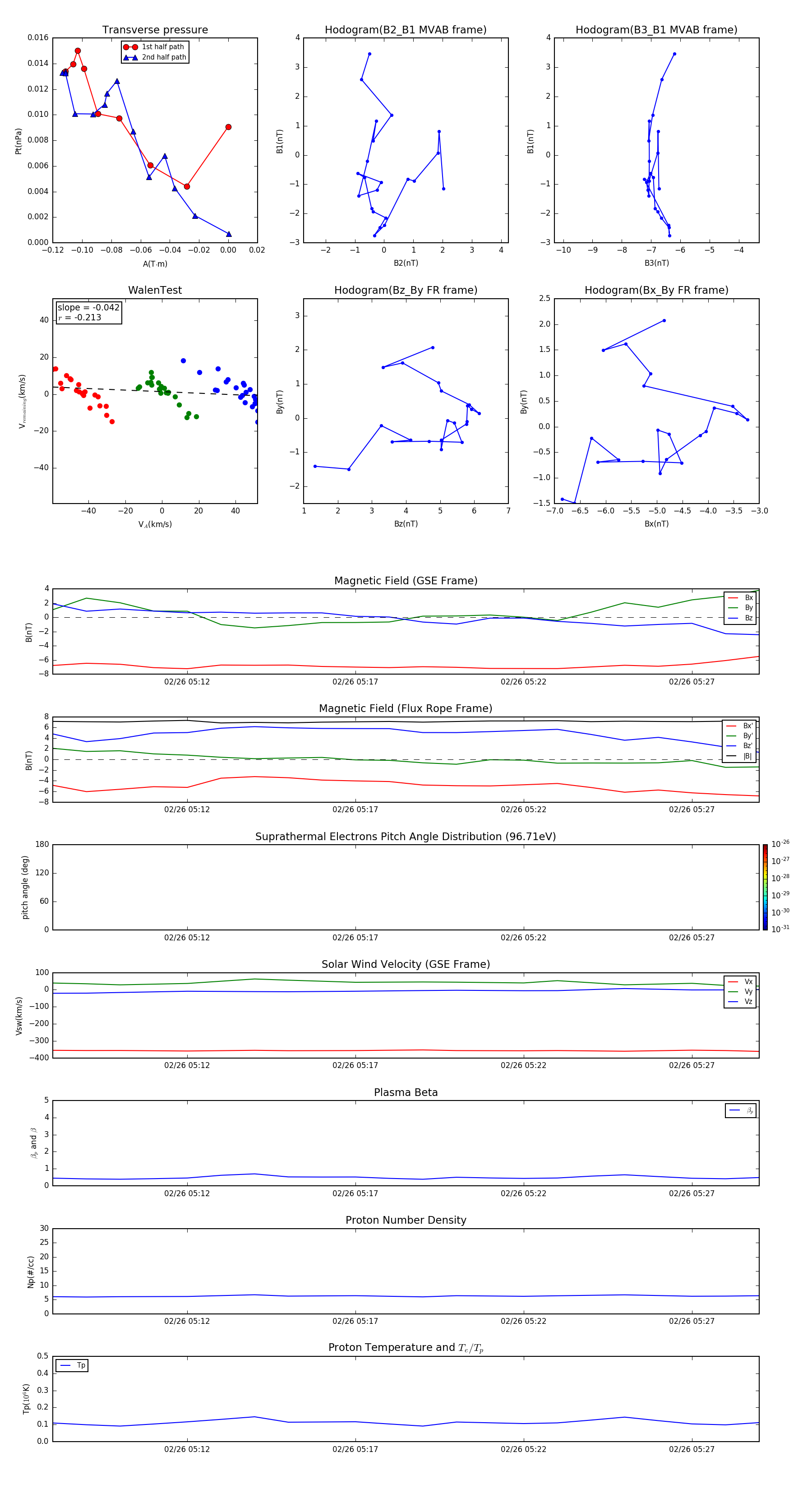Click the 'A(T·m)' x-axis label

tap(155, 264)
